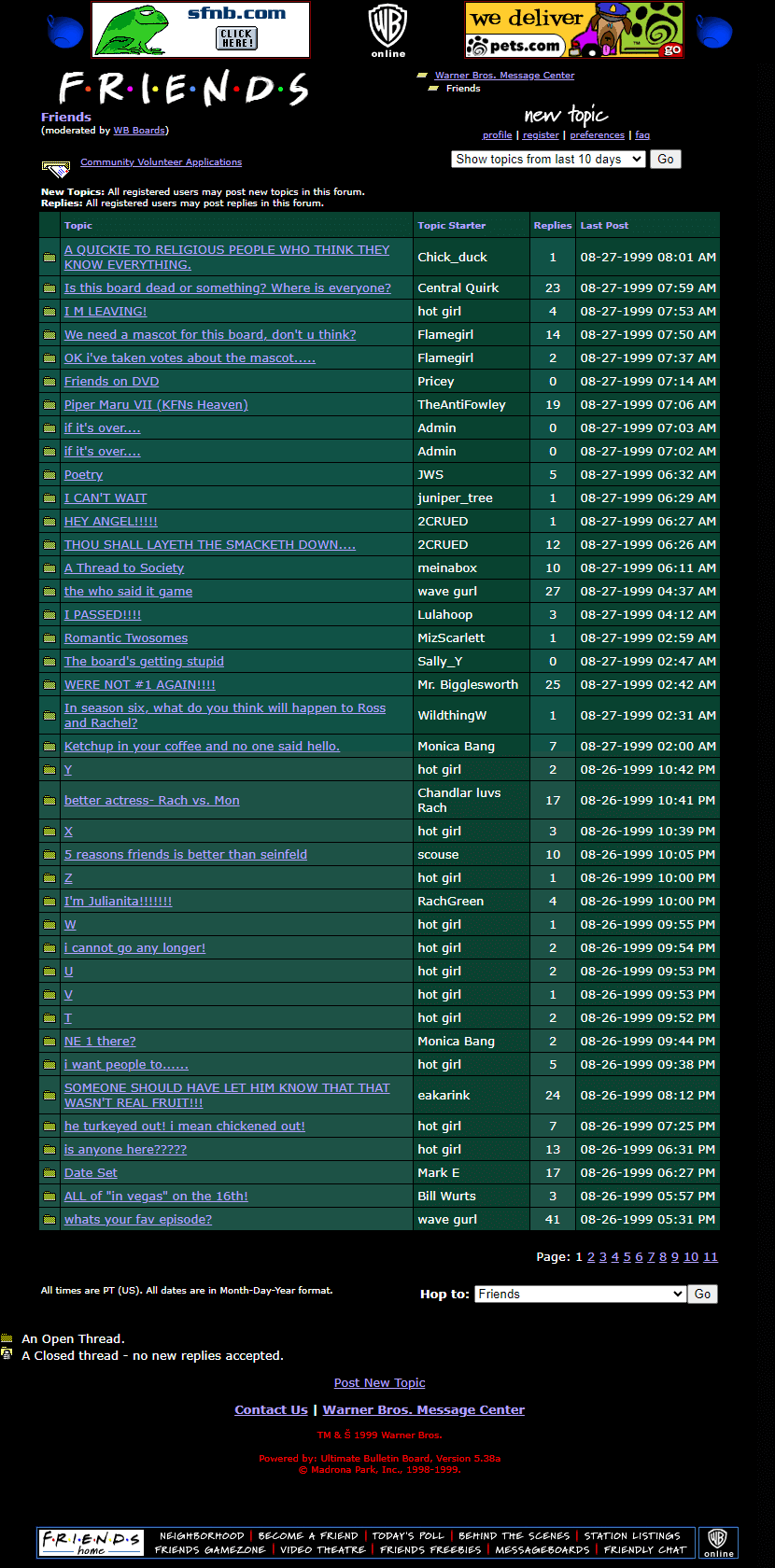Click the folder icon by 'A Thread to Society'
Screen dimensions: 775x1568
coord(49,568)
